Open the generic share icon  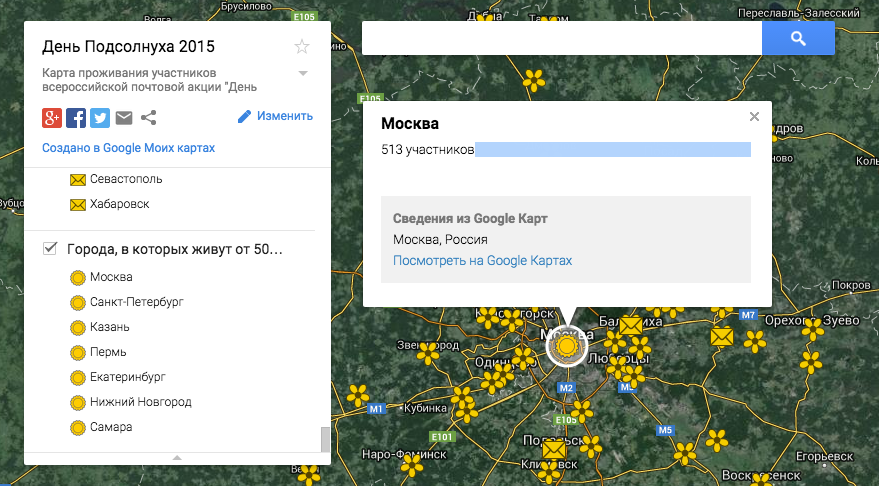148,118
